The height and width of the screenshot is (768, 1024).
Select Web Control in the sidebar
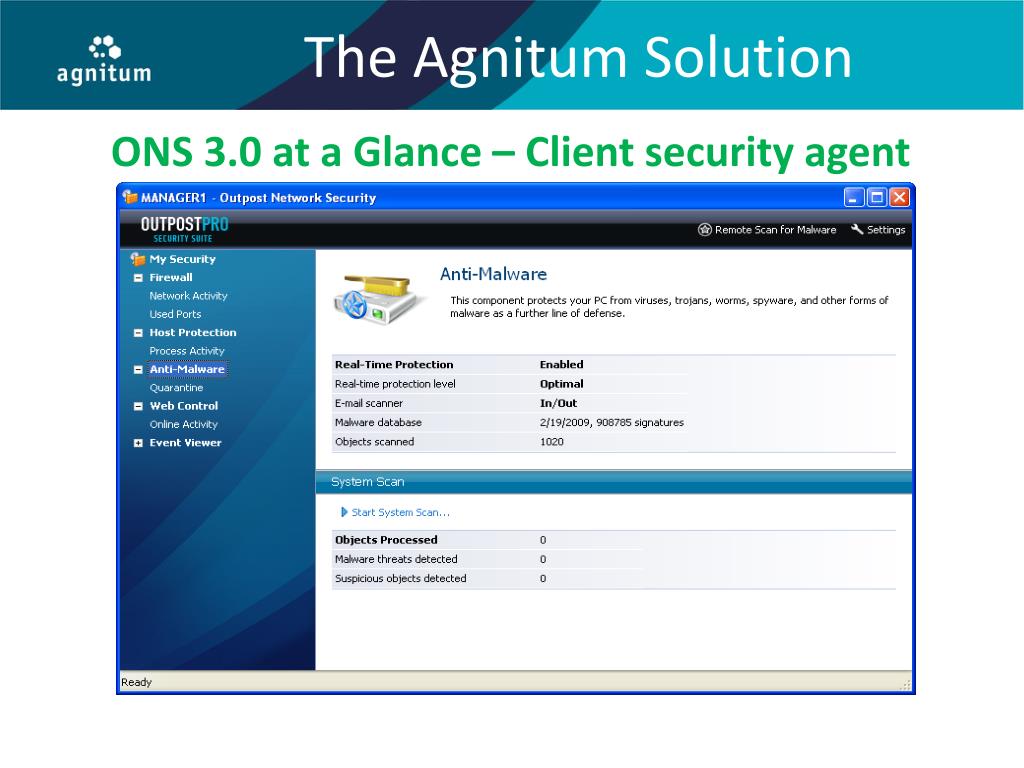[184, 406]
